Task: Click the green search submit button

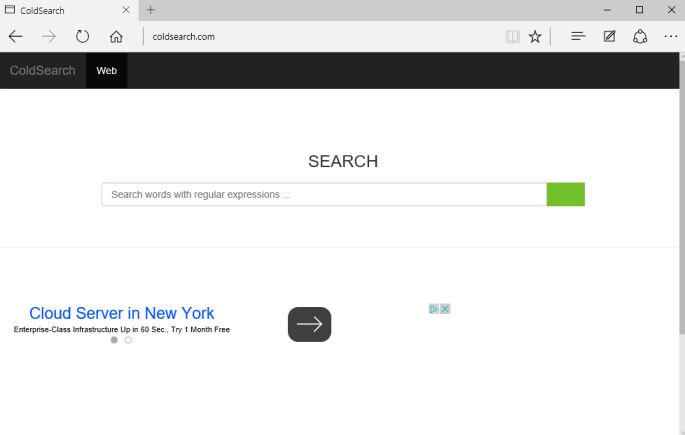Action: 566,194
